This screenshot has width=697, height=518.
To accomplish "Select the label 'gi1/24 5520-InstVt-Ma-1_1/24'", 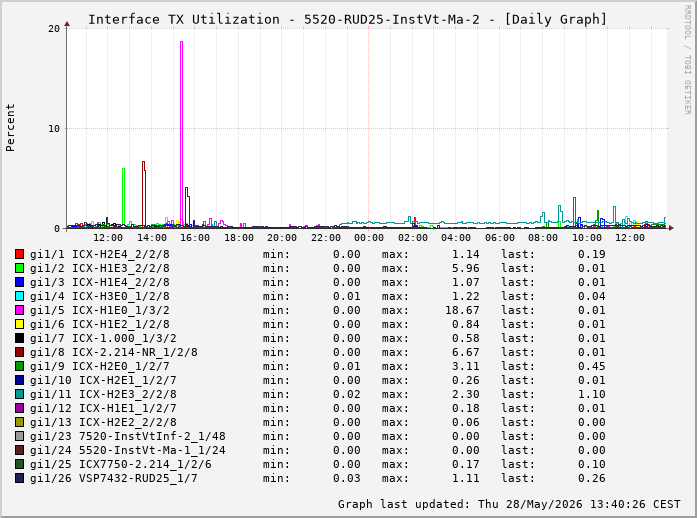I will point(128,450).
